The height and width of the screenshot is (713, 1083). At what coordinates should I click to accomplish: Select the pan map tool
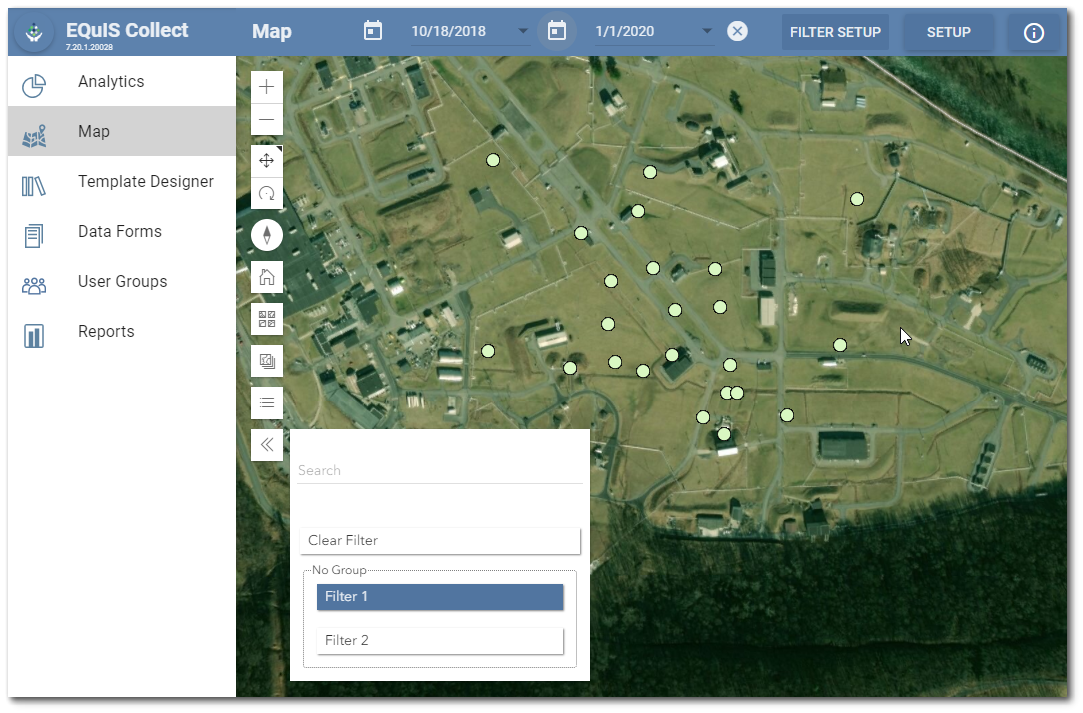coord(267,161)
